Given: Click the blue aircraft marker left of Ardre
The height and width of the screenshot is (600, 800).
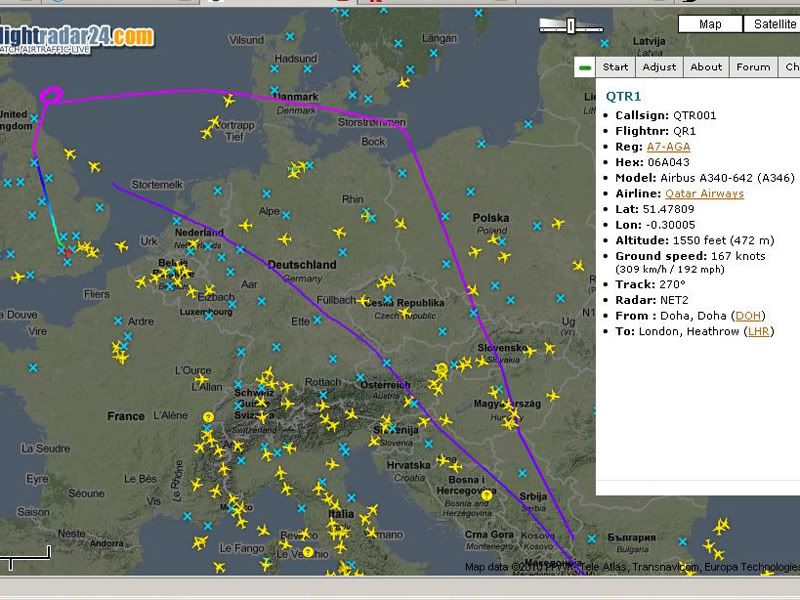Looking at the screenshot, I should tap(118, 321).
